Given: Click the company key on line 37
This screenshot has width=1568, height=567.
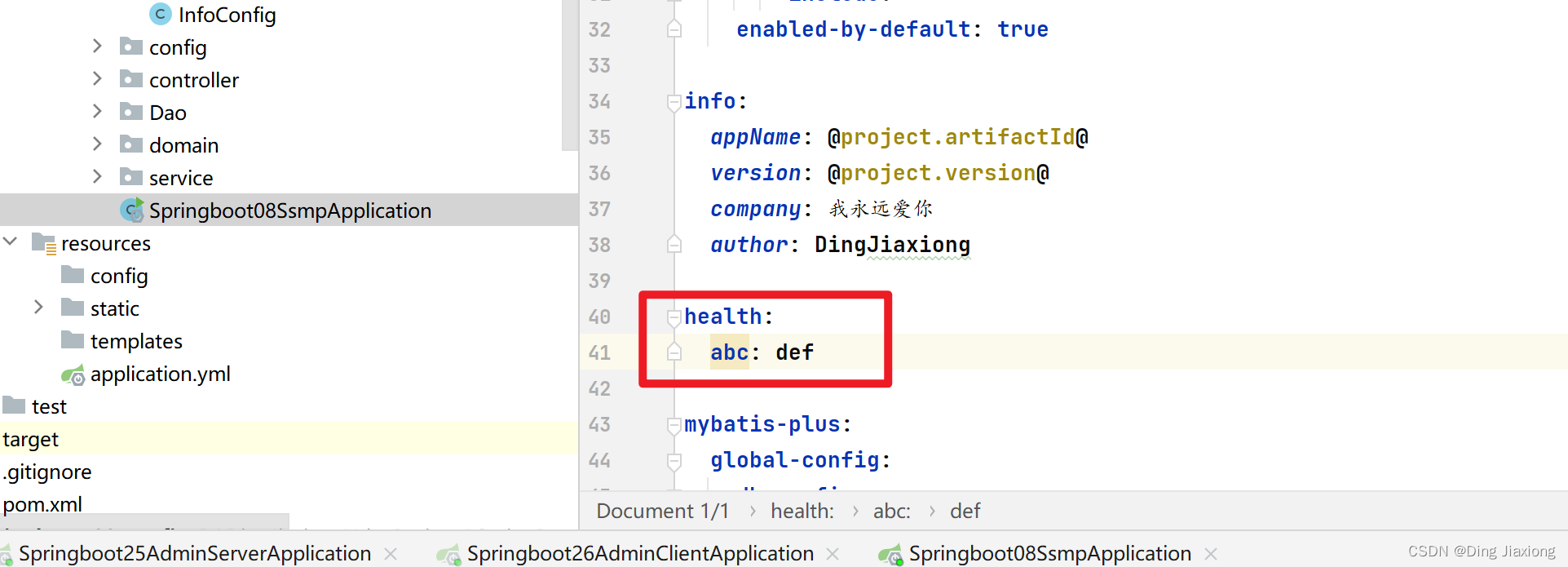Looking at the screenshot, I should [x=755, y=209].
